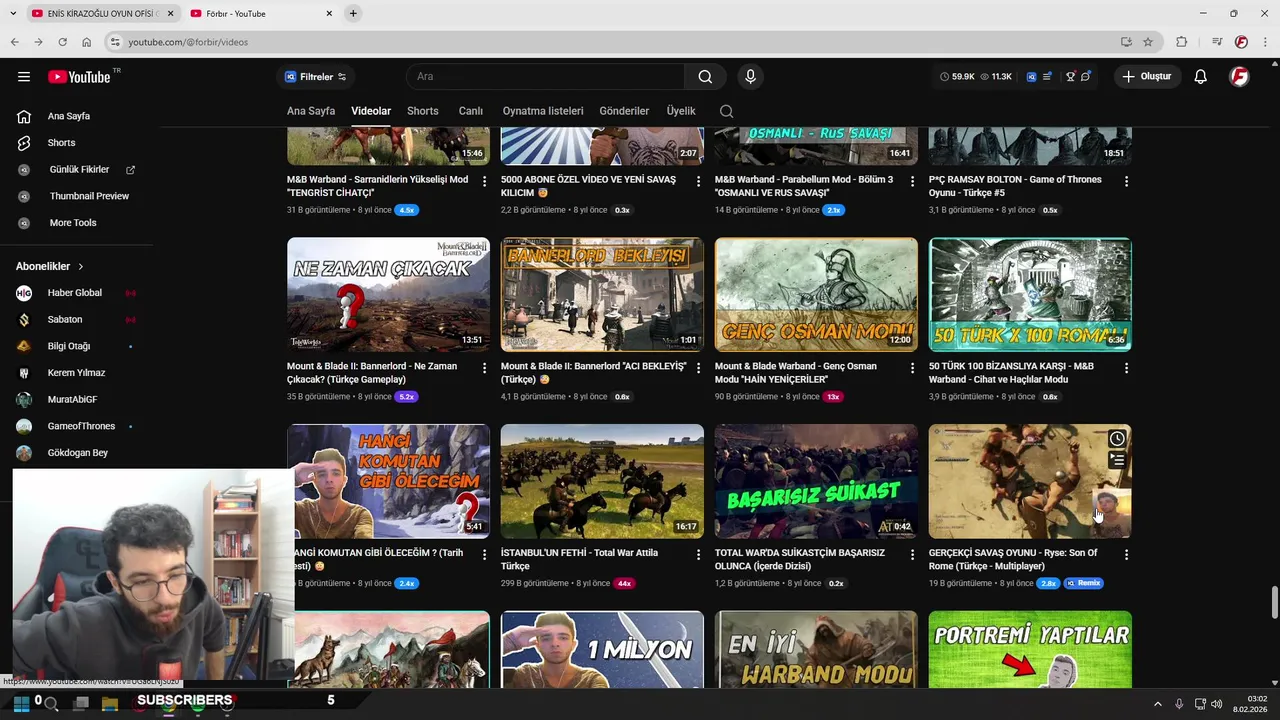Viewport: 1280px width, 720px height.
Task: Click the taskbar volume speaker icon
Action: pos(1217,704)
